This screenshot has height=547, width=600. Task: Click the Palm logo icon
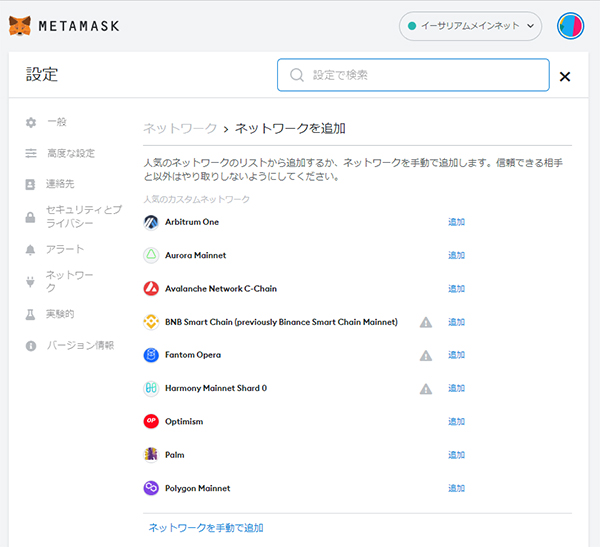[x=151, y=455]
